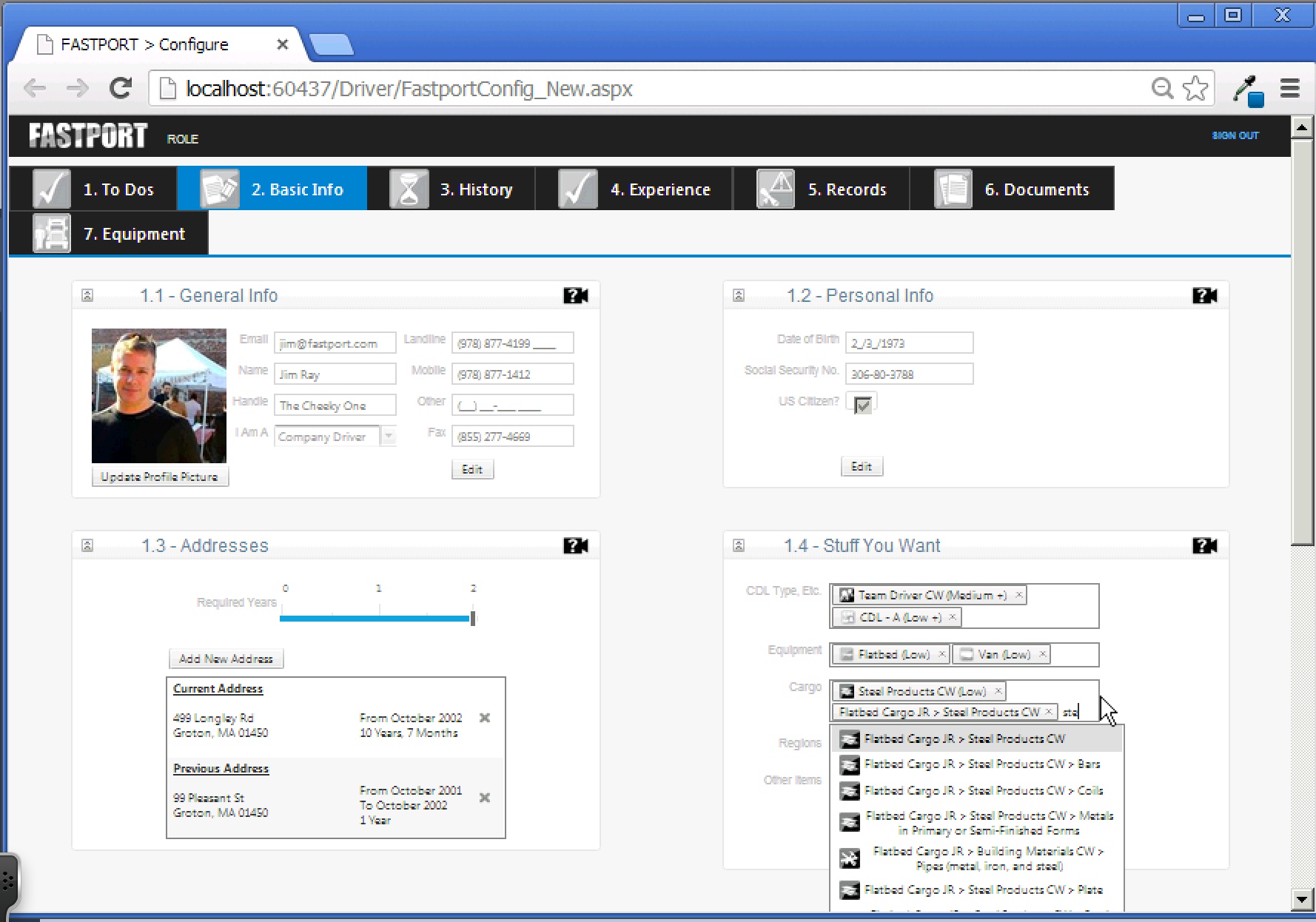
Task: Select the 2. Basic Info tab
Action: coord(272,189)
